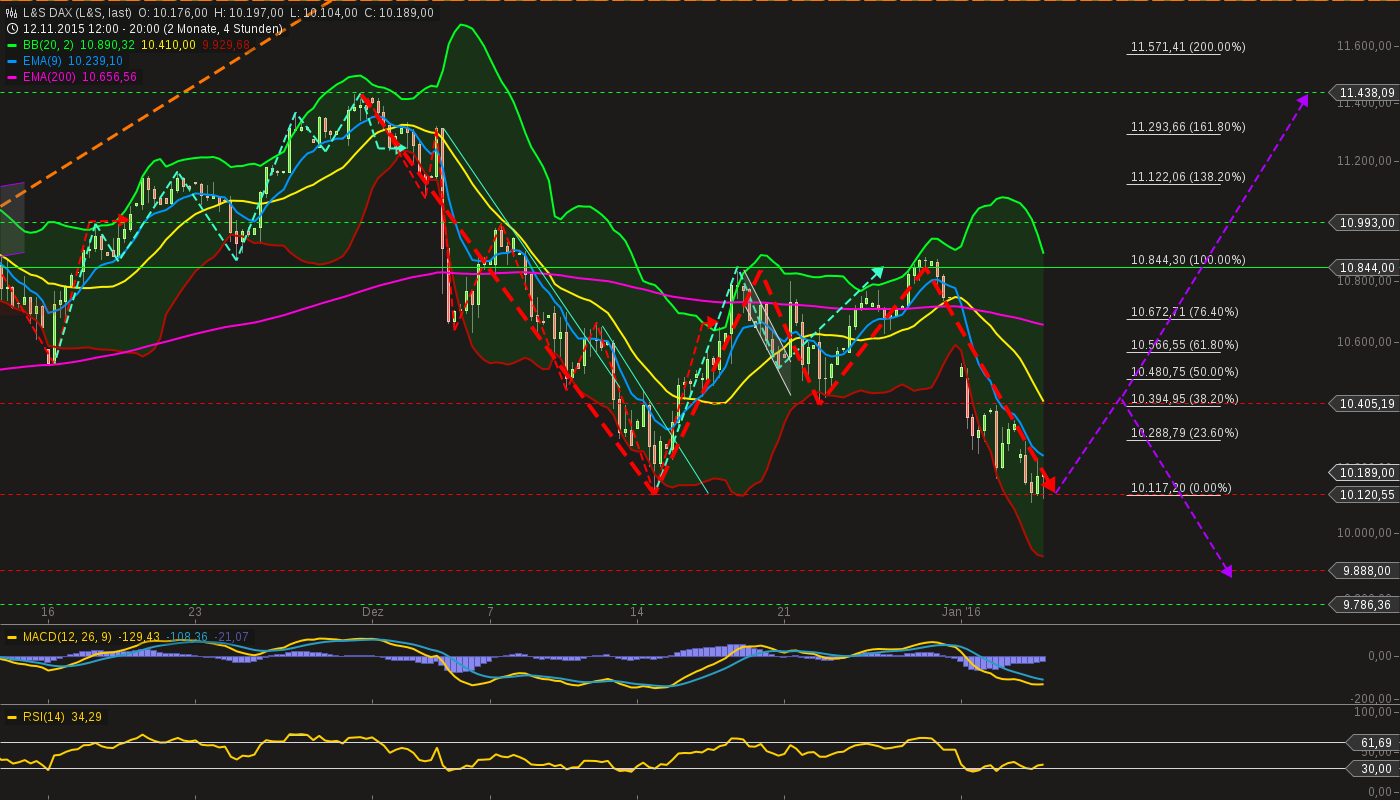Screen dimensions: 1400x800
Task: Click the '10.120,55' price tag
Action: pyautogui.click(x=1366, y=494)
